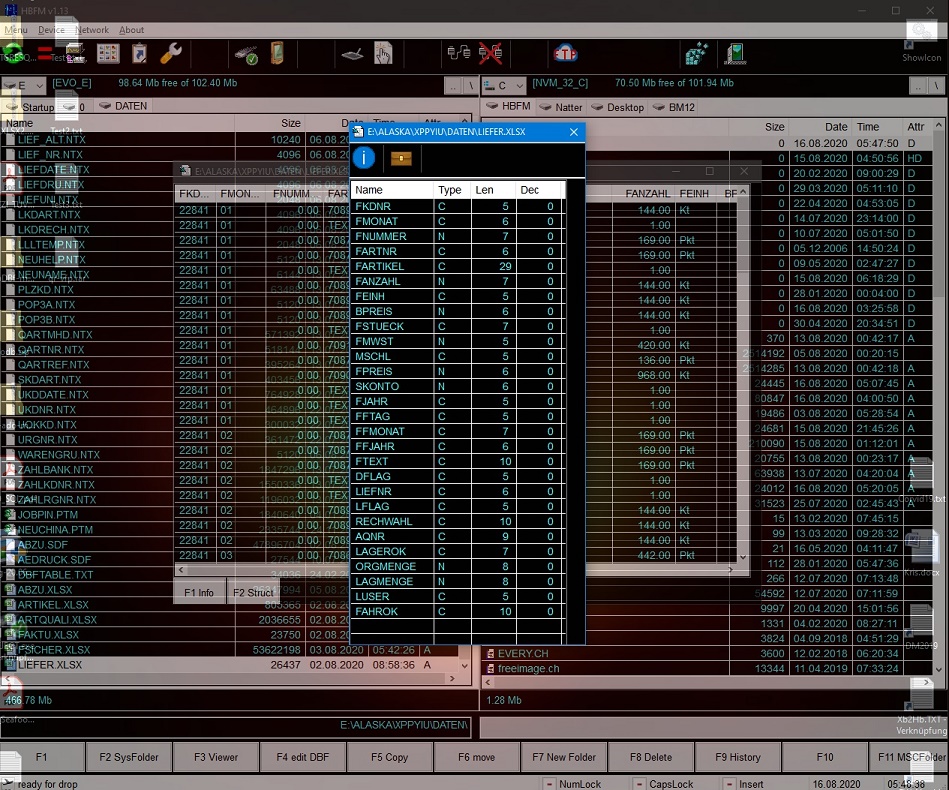Viewport: 949px width, 790px height.
Task: Click the graphics tablet toolbar icon
Action: click(352, 54)
